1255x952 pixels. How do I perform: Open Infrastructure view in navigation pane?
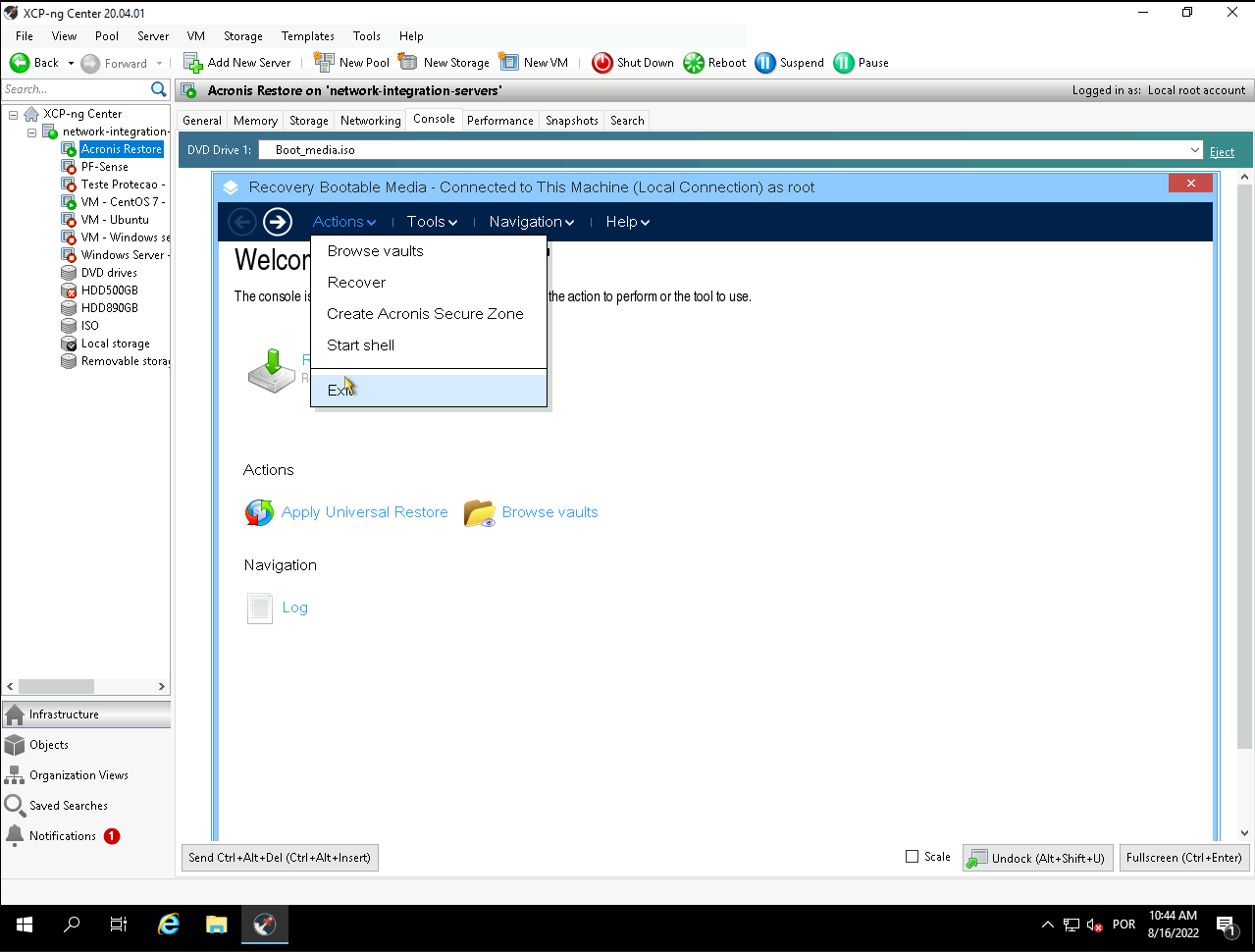coord(86,714)
